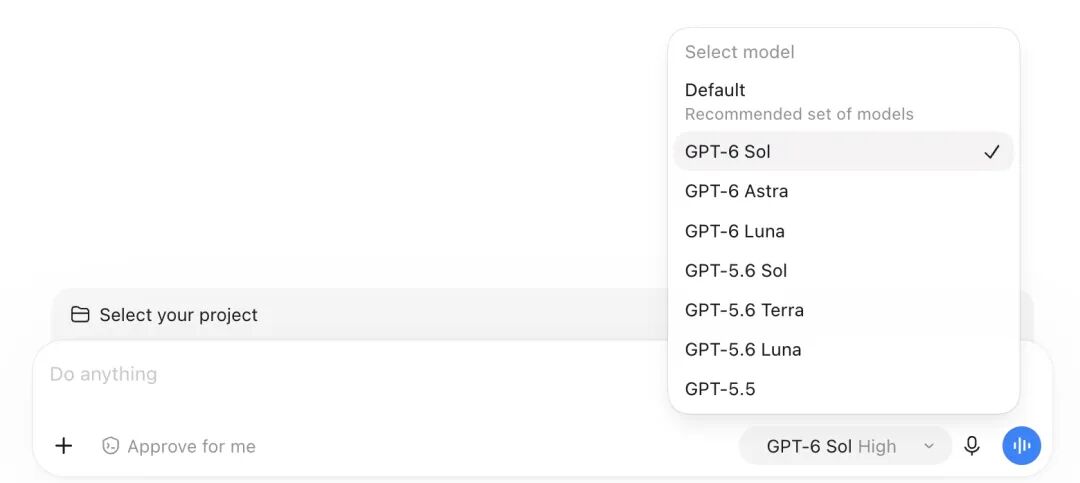Select the Default recommended set of models
This screenshot has height=483, width=1080.
(843, 101)
